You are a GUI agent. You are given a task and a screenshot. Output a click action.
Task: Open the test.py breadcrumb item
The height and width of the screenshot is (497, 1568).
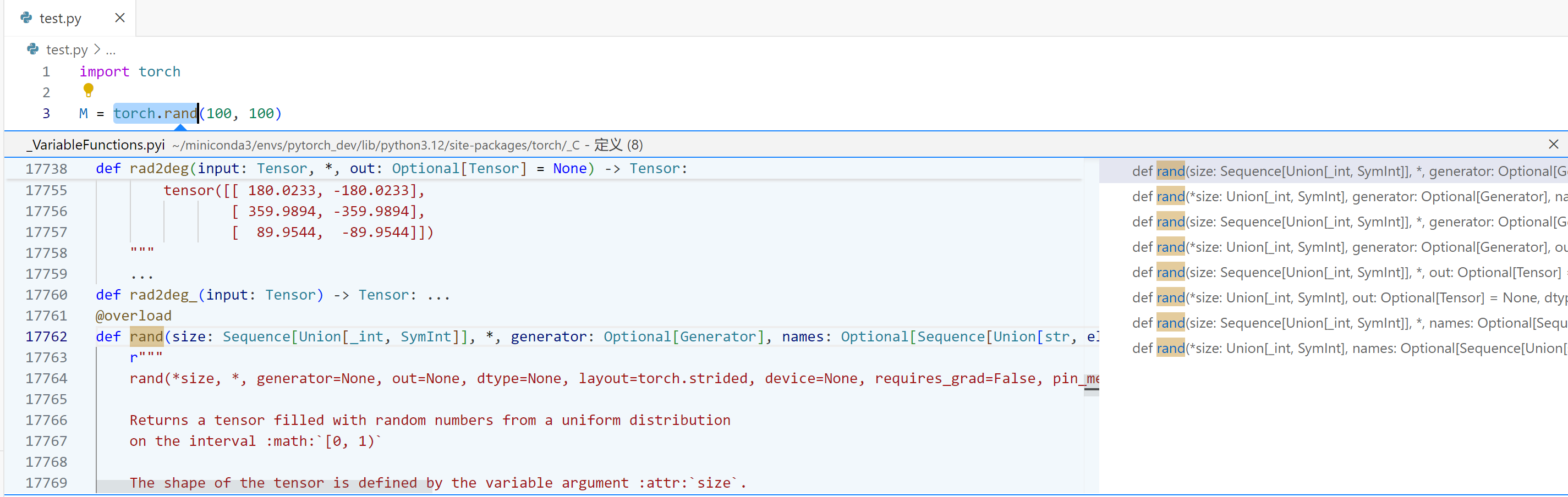[67, 50]
